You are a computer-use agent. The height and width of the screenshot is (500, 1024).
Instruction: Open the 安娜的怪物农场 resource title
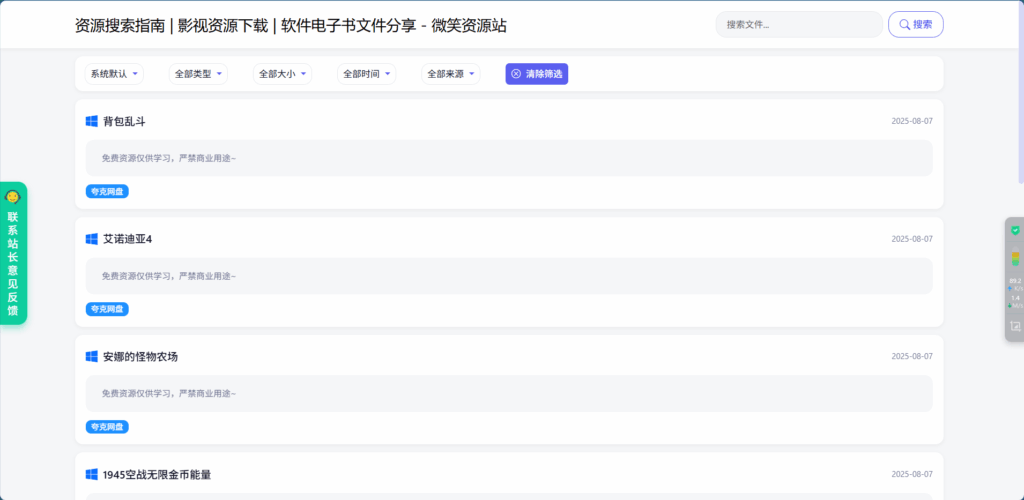[140, 357]
